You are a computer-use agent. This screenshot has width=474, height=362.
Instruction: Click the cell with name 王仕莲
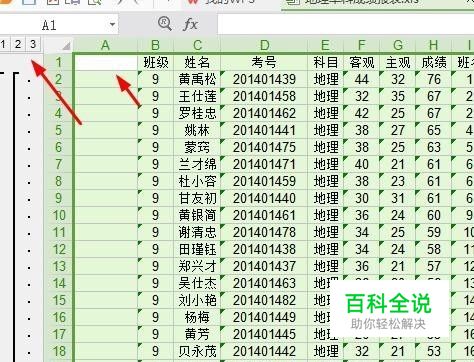(197, 96)
